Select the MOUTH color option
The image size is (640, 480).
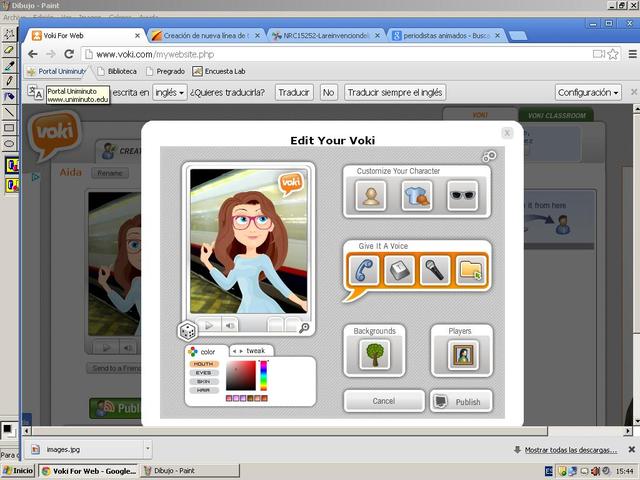click(x=203, y=364)
